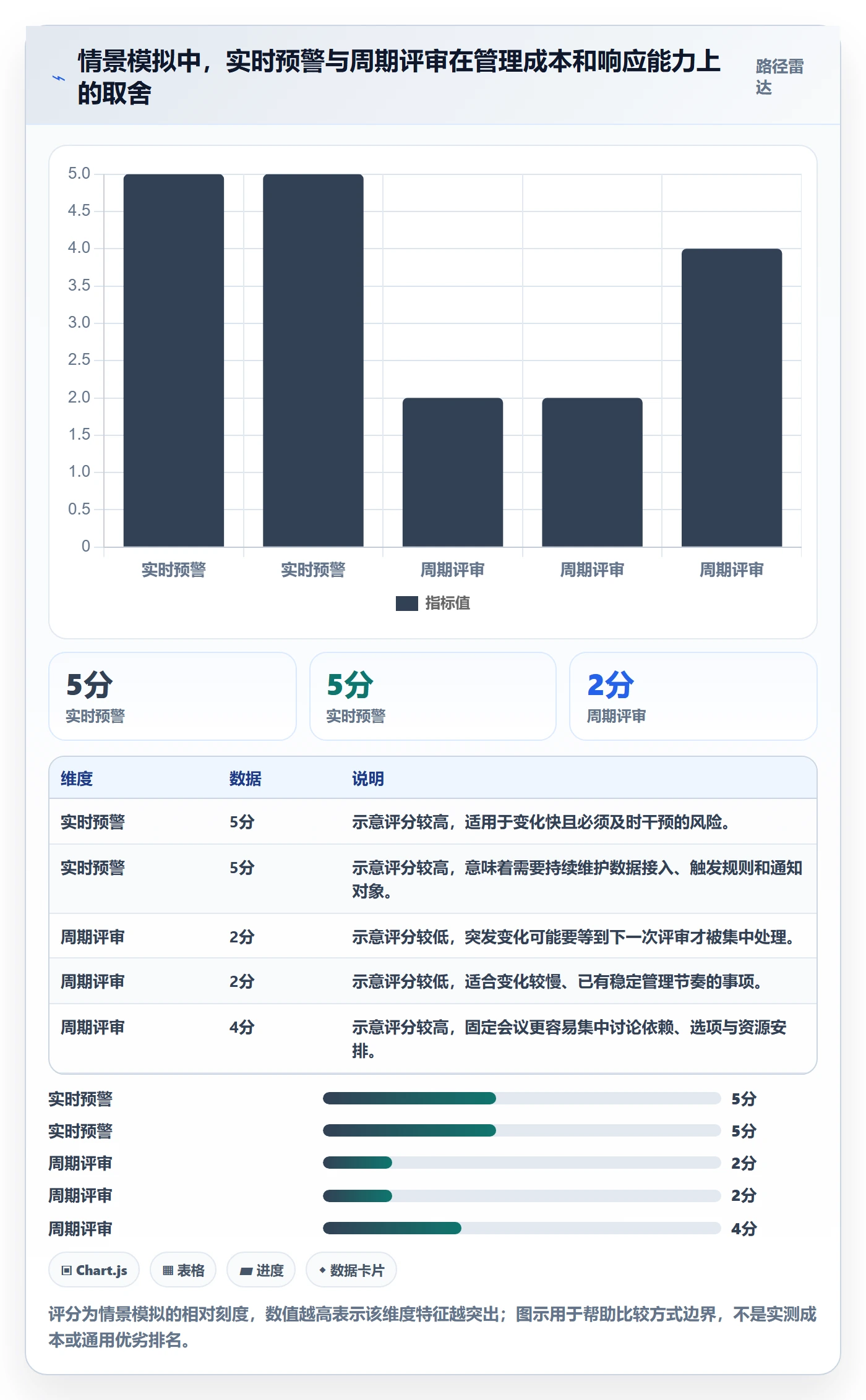This screenshot has height=1400, width=866.
Task: Click the 0.5 label on the y-axis
Action: point(79,509)
